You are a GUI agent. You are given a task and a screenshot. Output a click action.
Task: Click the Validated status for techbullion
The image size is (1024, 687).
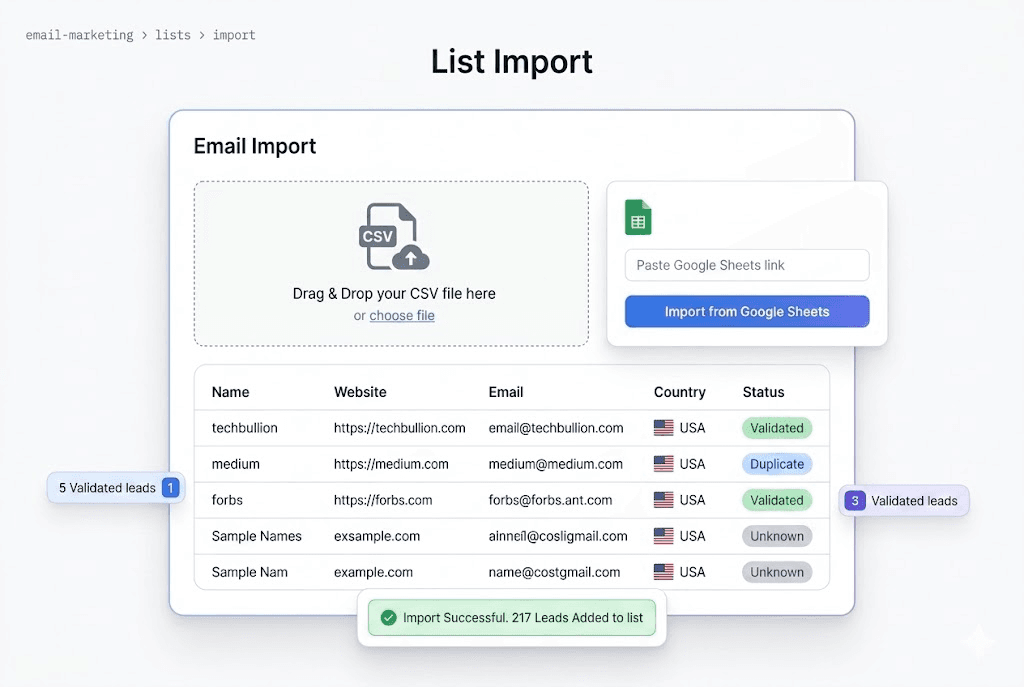[x=776, y=428]
